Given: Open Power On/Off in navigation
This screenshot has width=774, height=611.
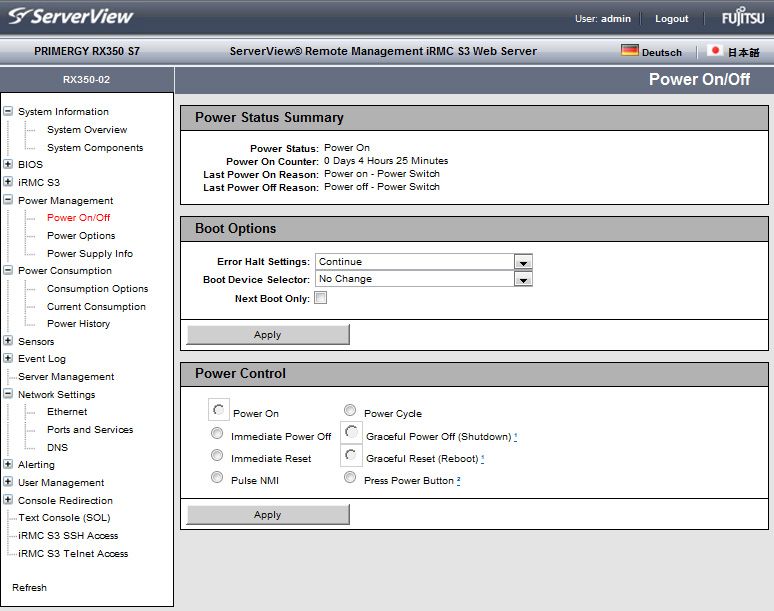Looking at the screenshot, I should pos(78,218).
